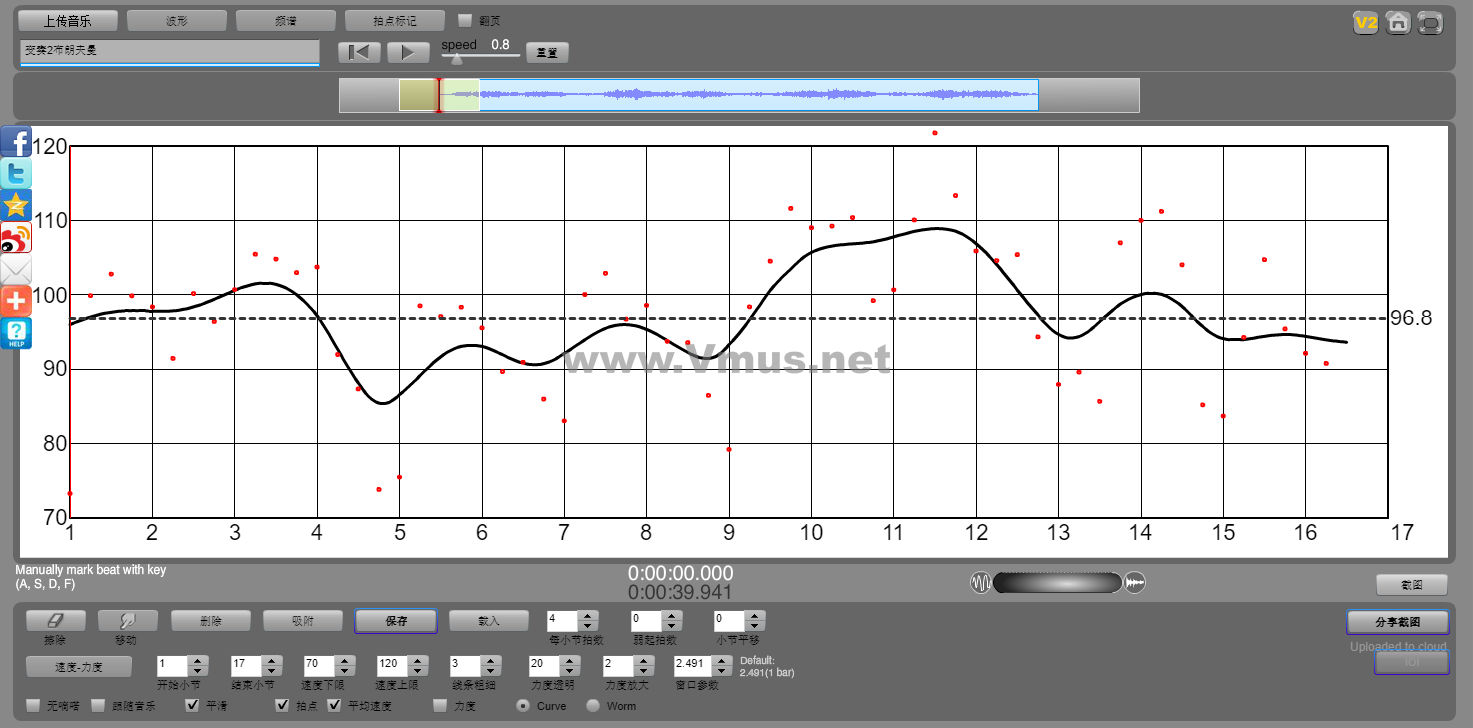Viewport: 1473px width, 728px height.
Task: Share via the Twitter sidebar icon
Action: pyautogui.click(x=16, y=173)
